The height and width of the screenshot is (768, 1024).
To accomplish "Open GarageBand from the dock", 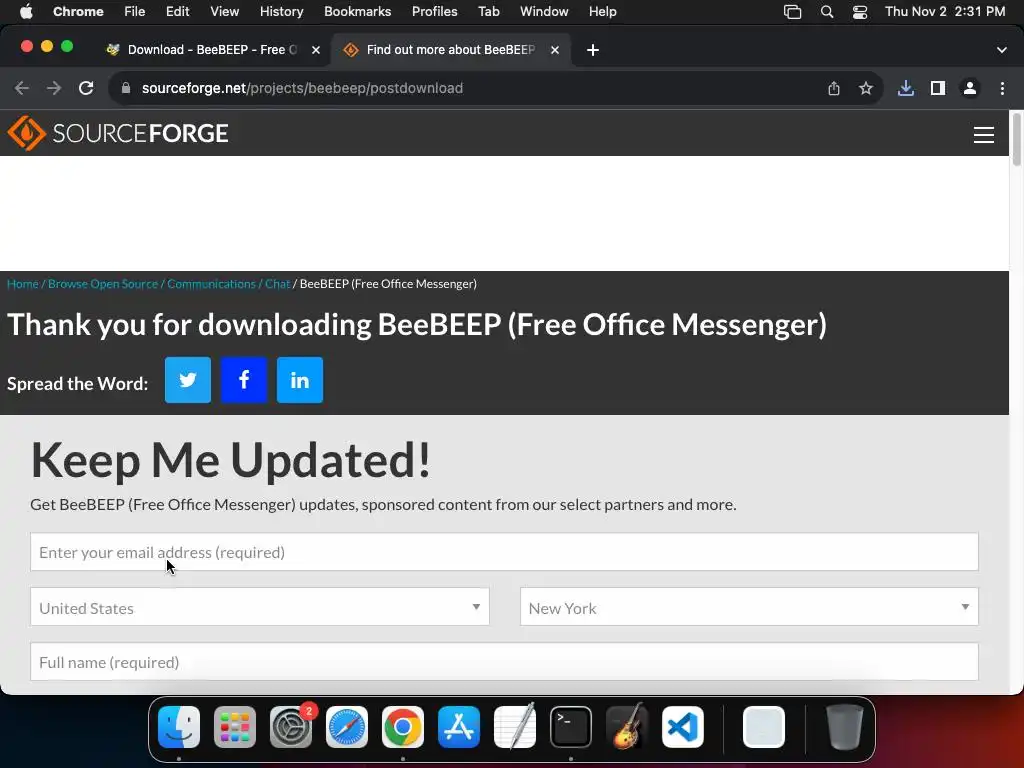I will coord(627,727).
